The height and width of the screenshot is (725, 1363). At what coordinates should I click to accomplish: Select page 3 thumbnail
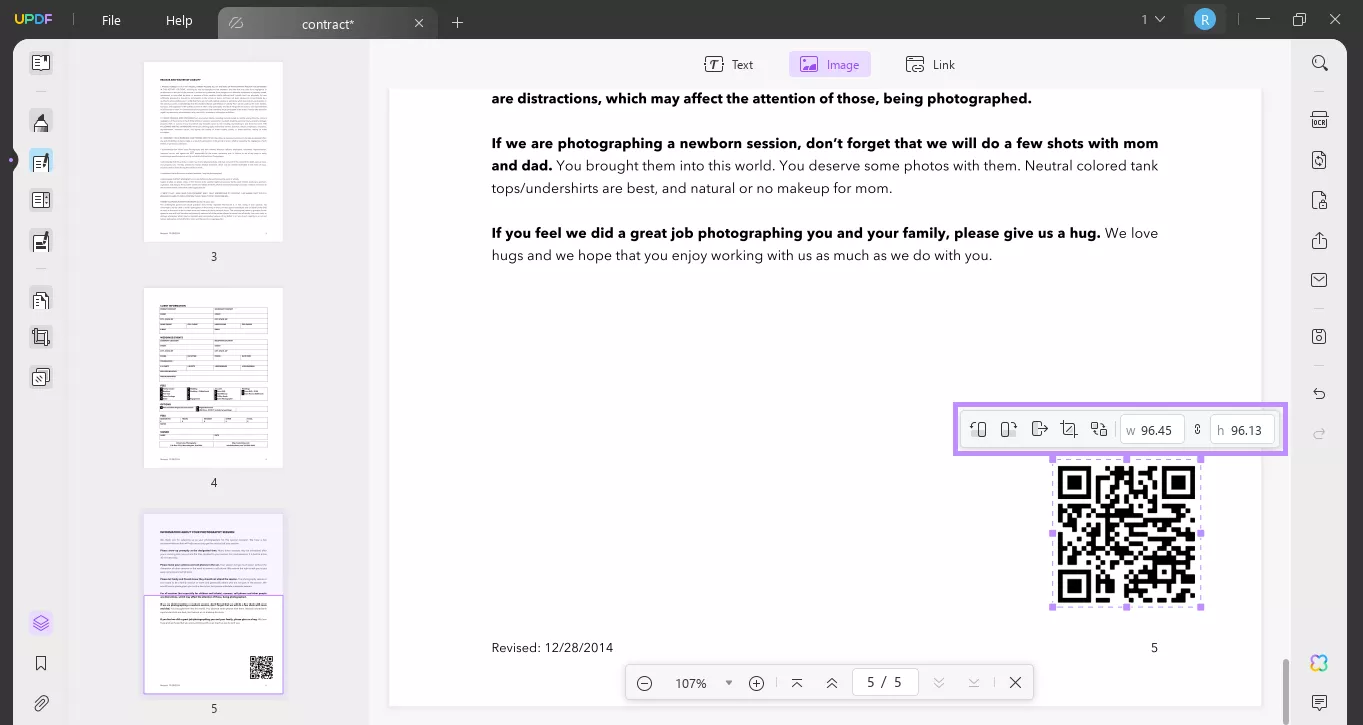point(213,151)
